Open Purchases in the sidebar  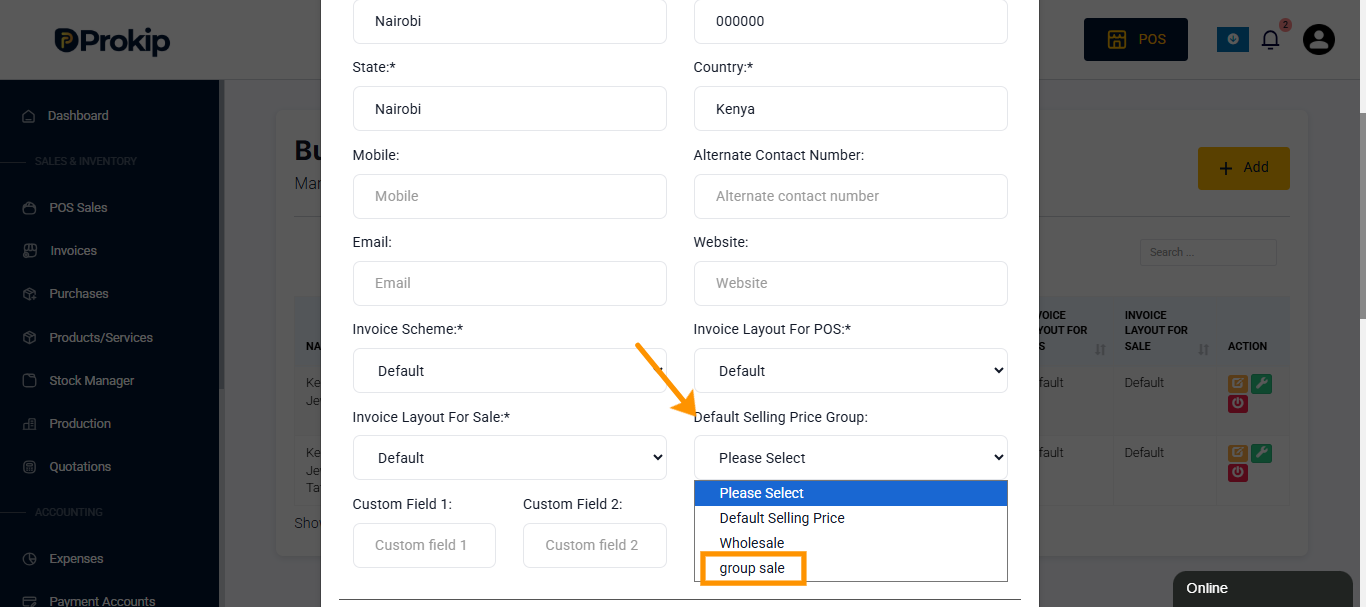[78, 294]
